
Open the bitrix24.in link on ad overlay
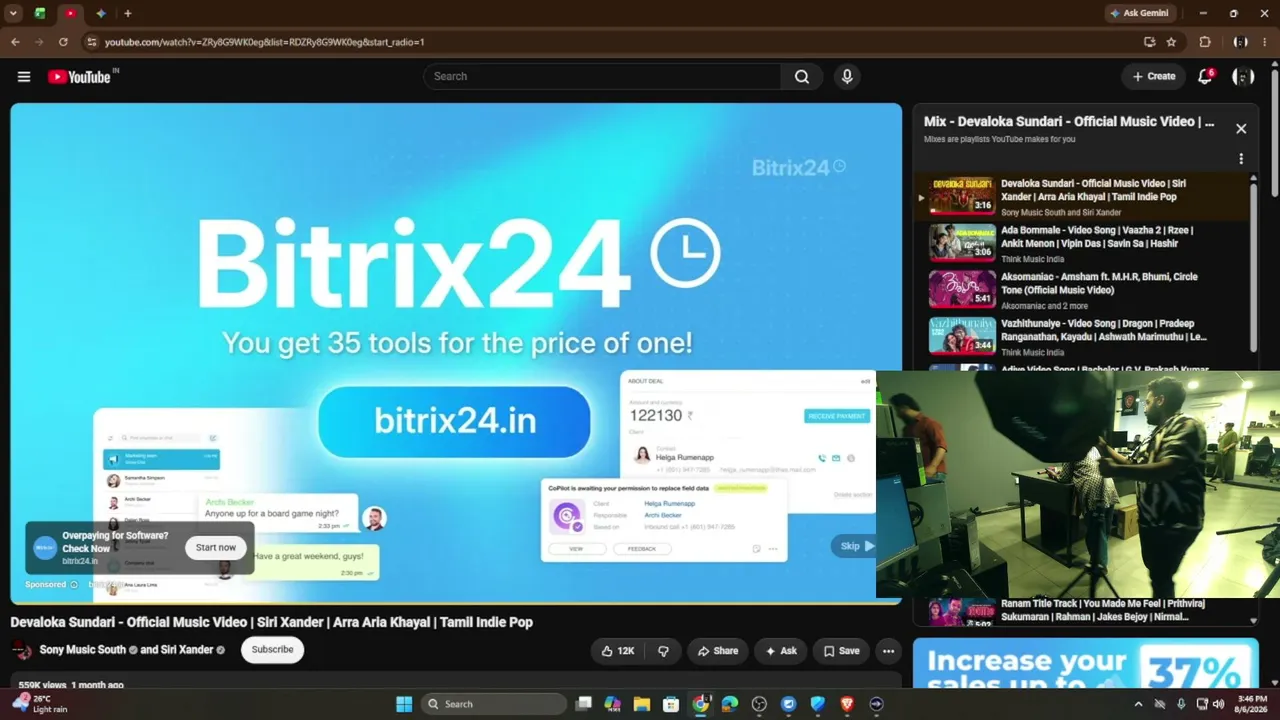80,562
